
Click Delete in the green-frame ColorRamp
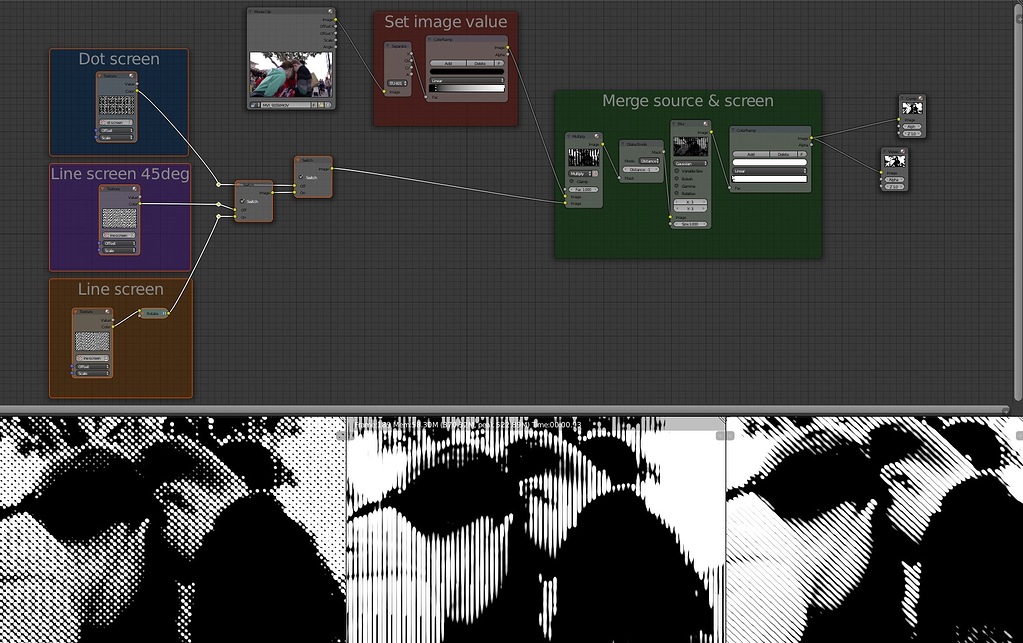[x=784, y=154]
